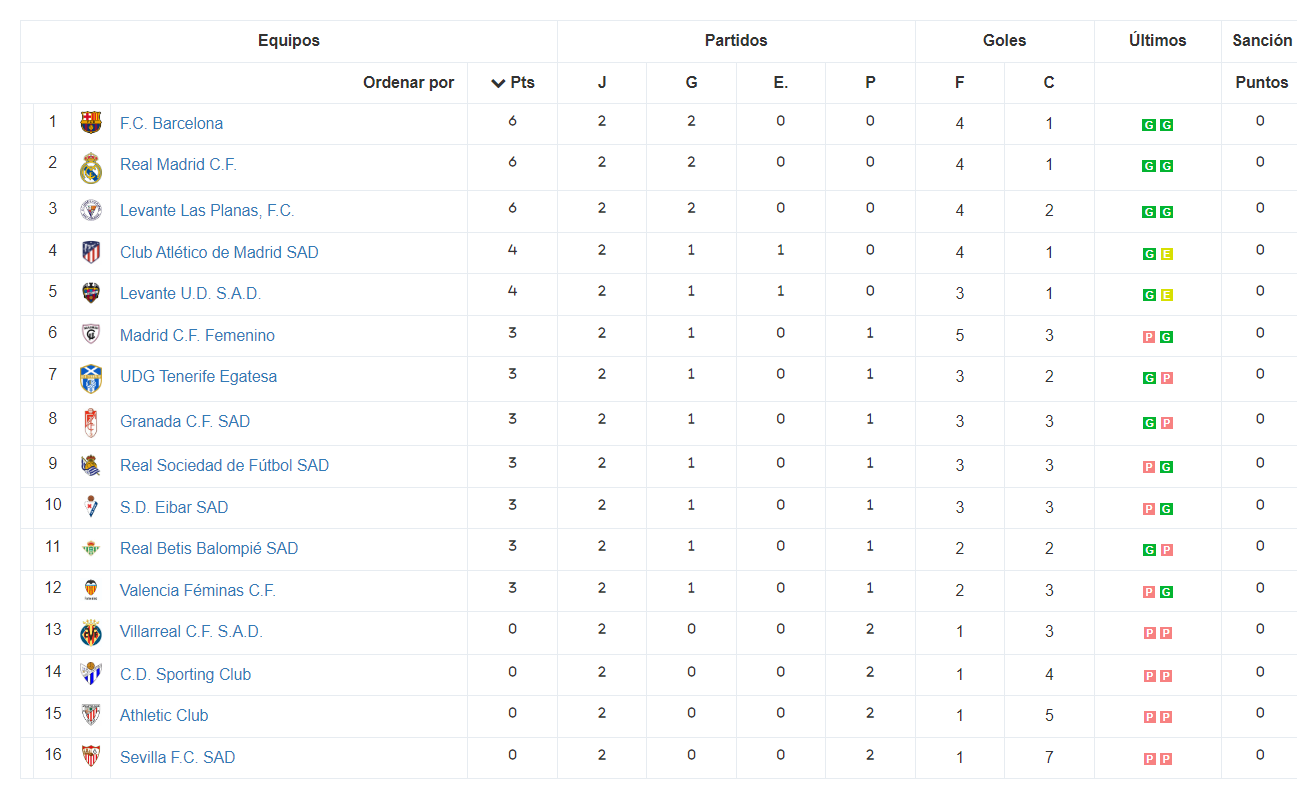Open the Levante Las Planas, F.C. link
This screenshot has height=796, width=1297.
tap(207, 210)
